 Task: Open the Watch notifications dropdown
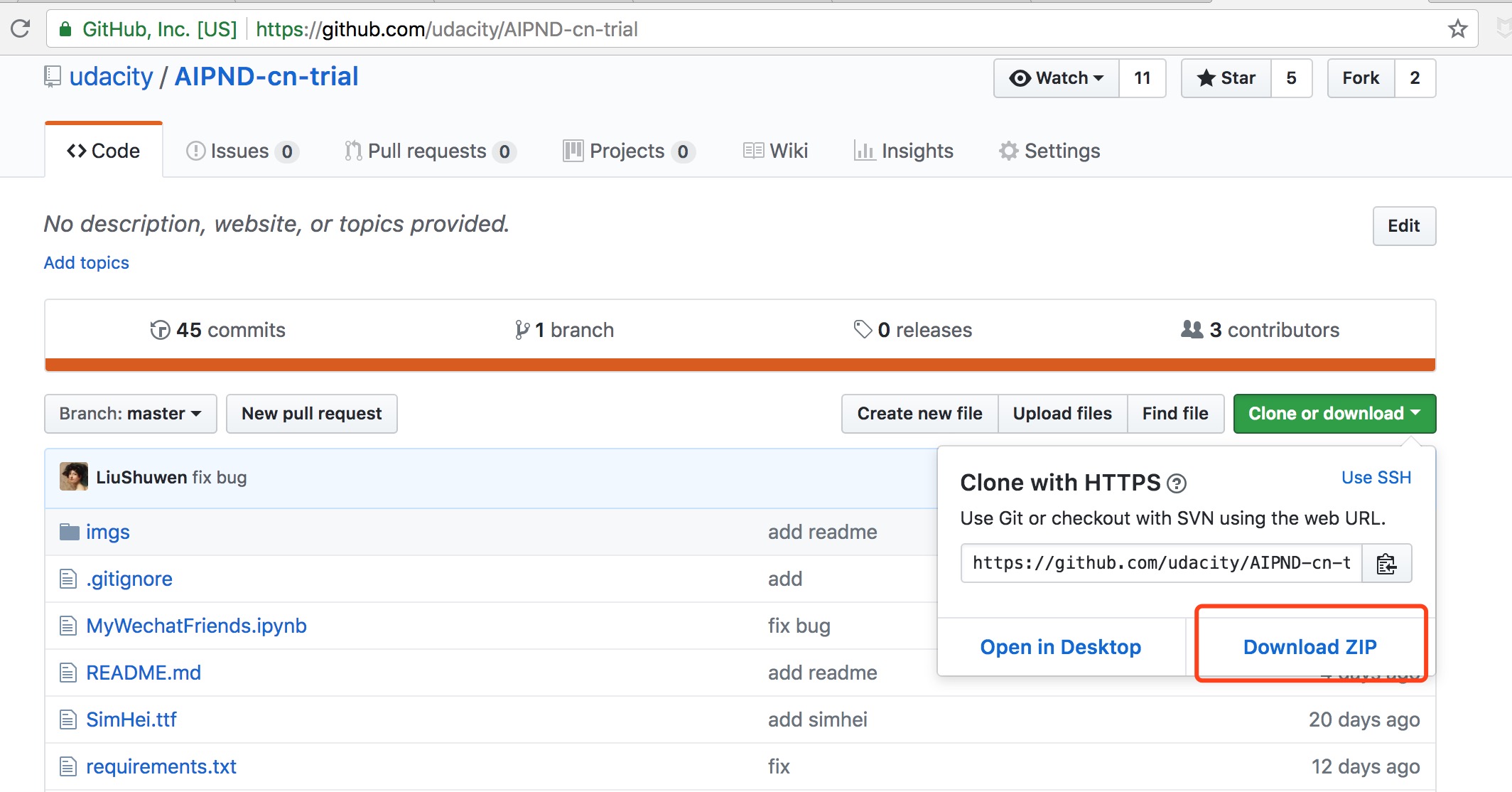pos(1057,78)
